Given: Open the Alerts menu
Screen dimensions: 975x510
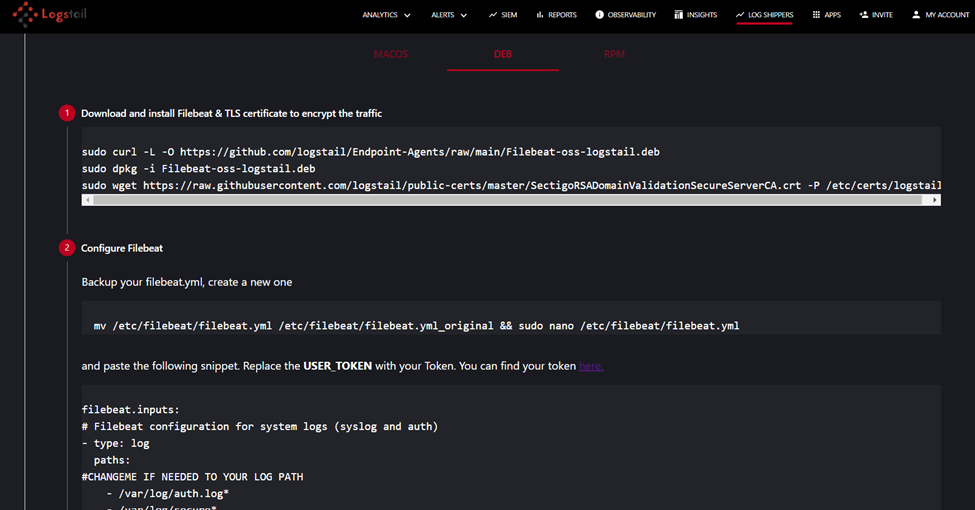Looking at the screenshot, I should [x=449, y=15].
